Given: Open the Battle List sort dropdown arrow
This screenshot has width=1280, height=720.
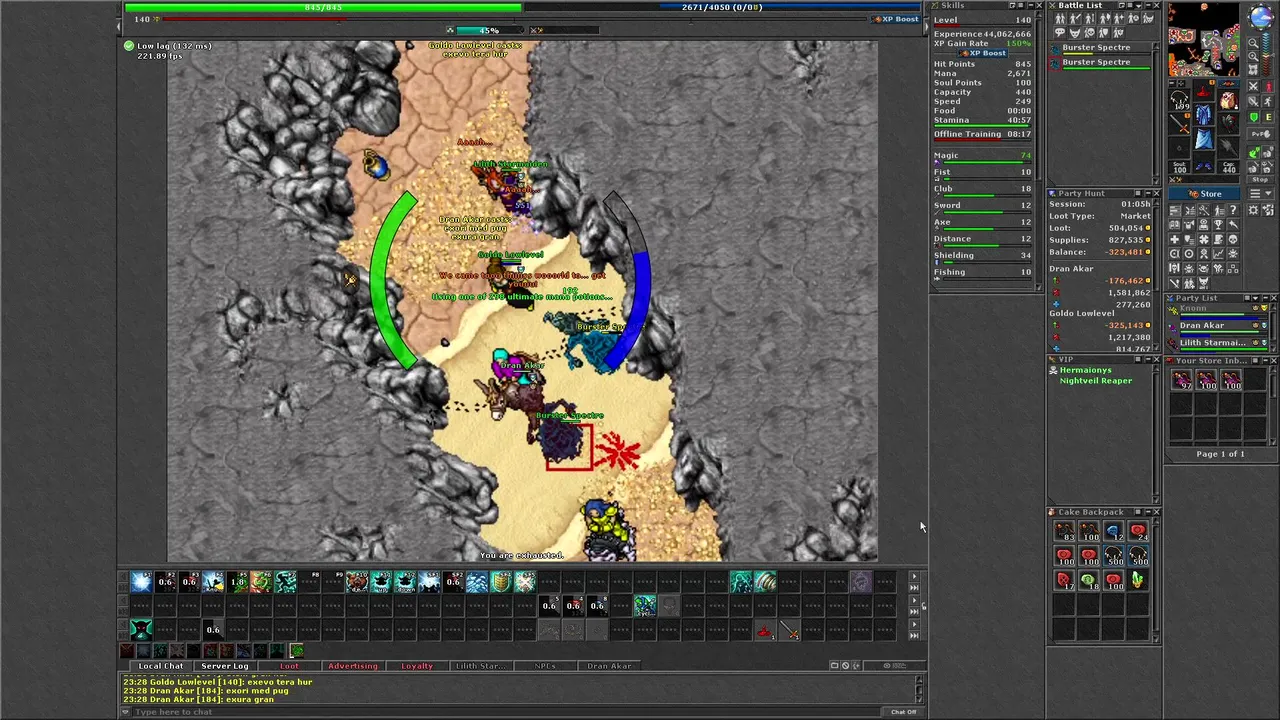Looking at the screenshot, I should click(x=1138, y=6).
